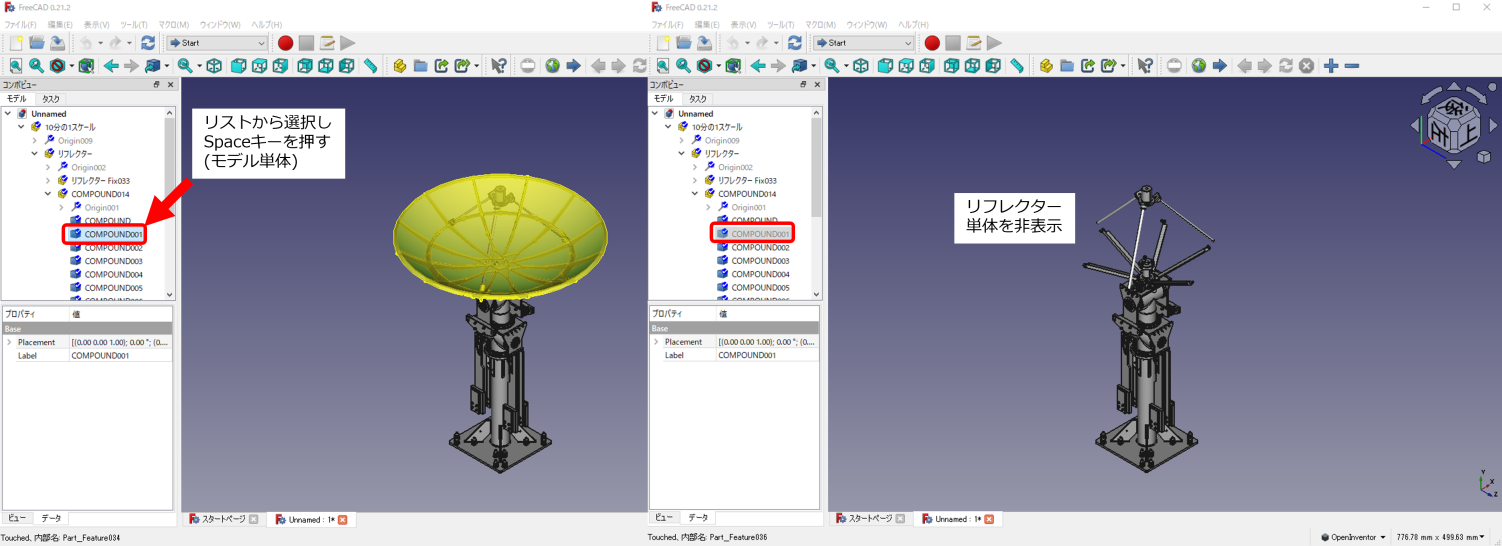Click the red macro record button in left window
This screenshot has height=546, width=1502.
(x=285, y=43)
